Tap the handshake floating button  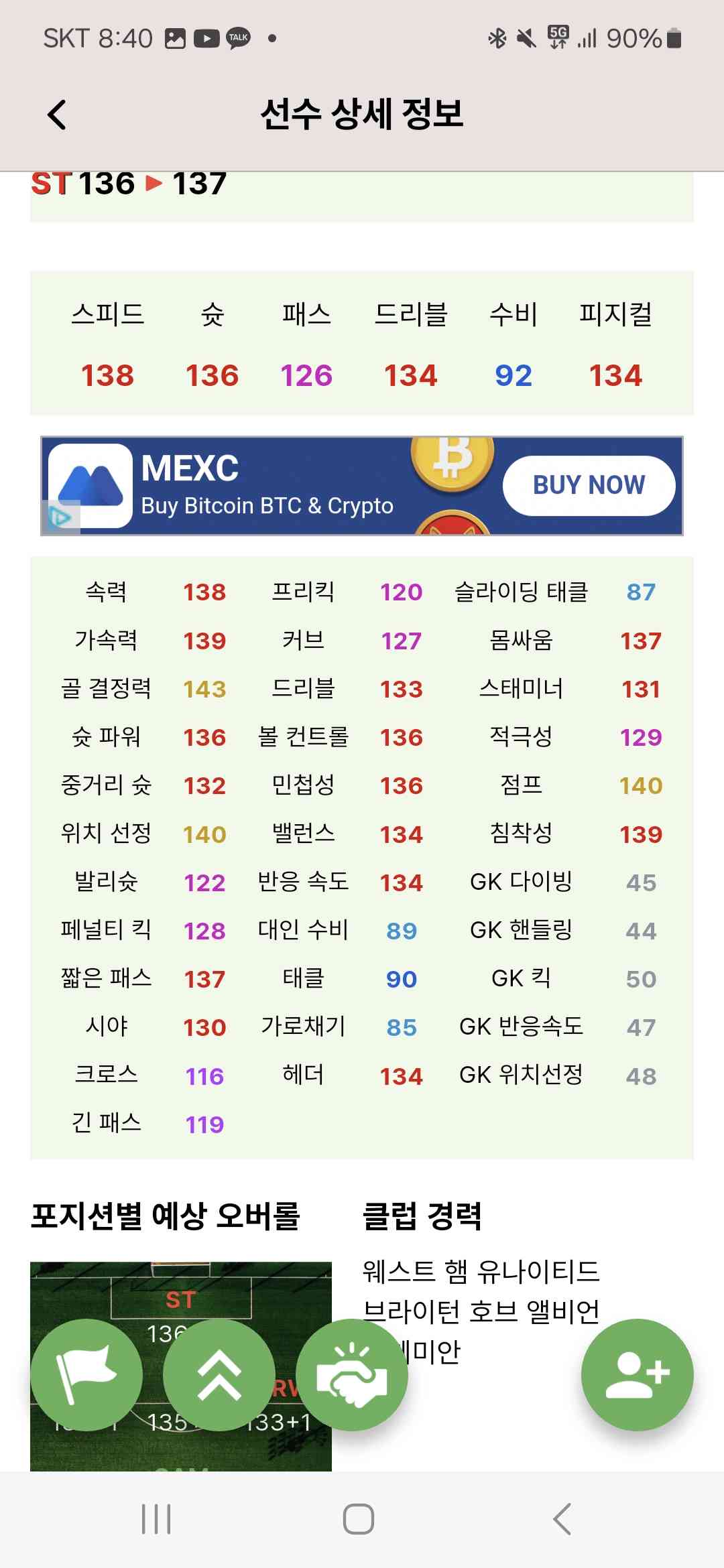[x=352, y=1375]
